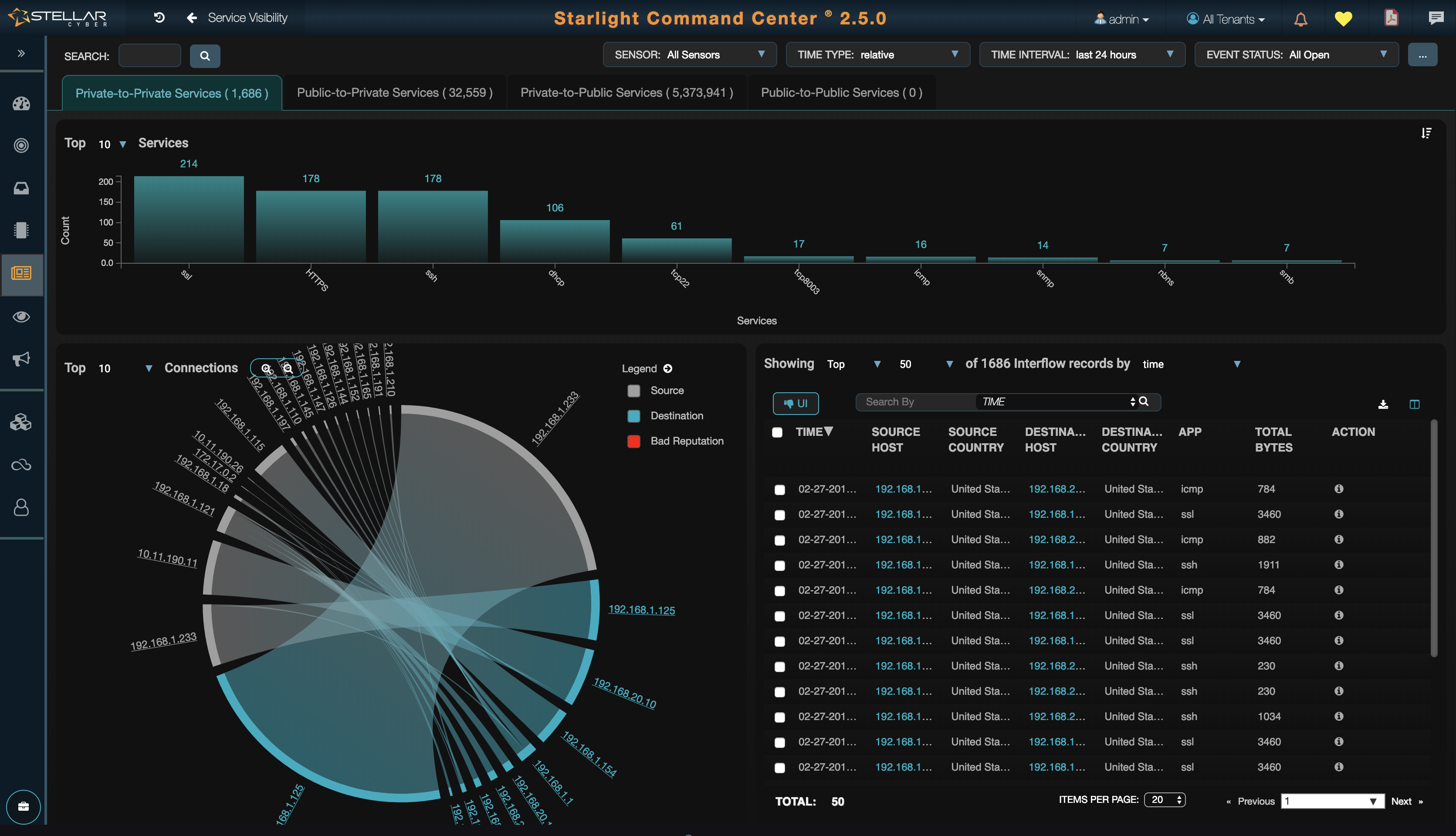Open the megaphone sidebar icon
The width and height of the screenshot is (1456, 836).
(21, 360)
